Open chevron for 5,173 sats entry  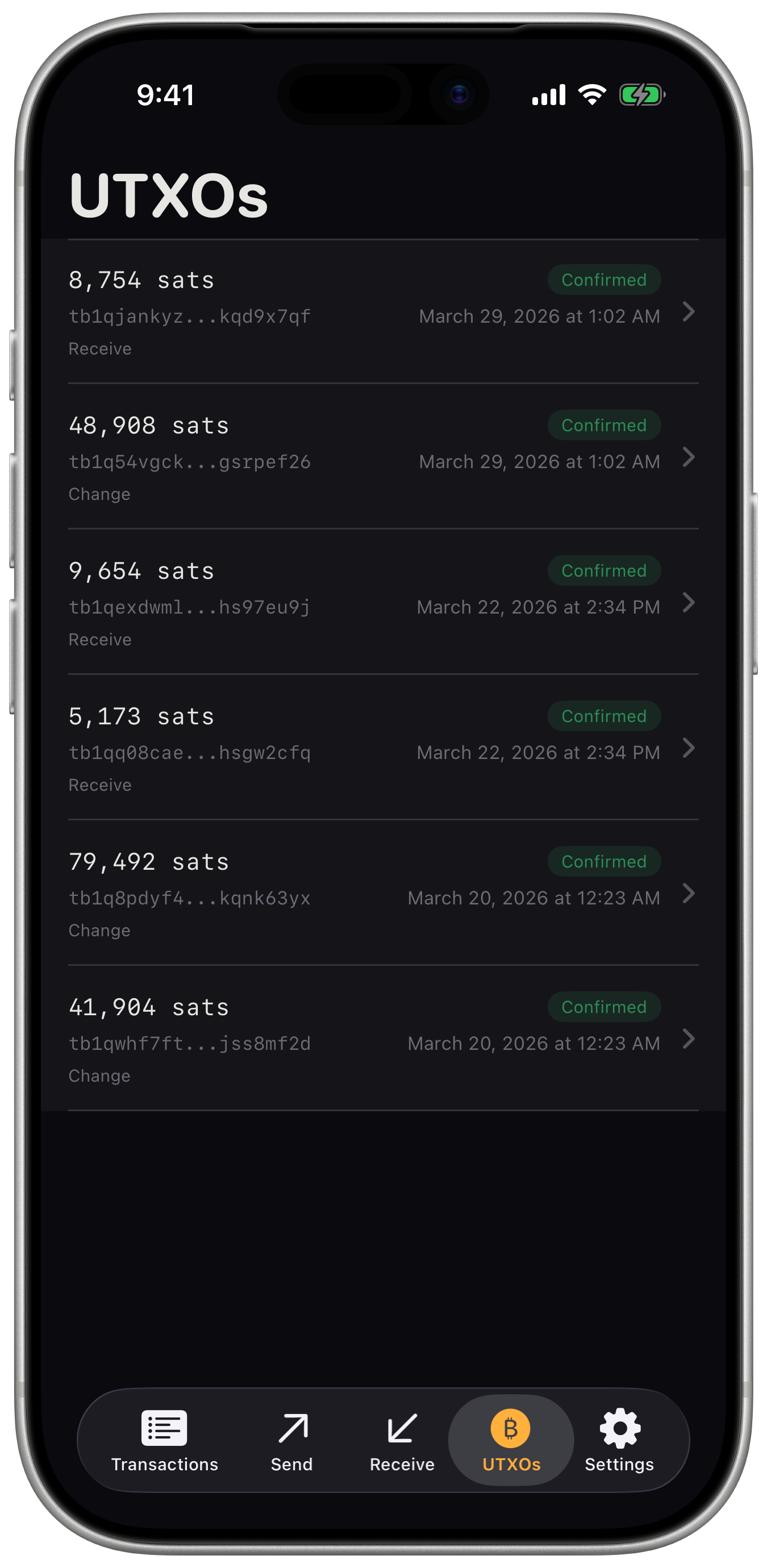click(689, 748)
